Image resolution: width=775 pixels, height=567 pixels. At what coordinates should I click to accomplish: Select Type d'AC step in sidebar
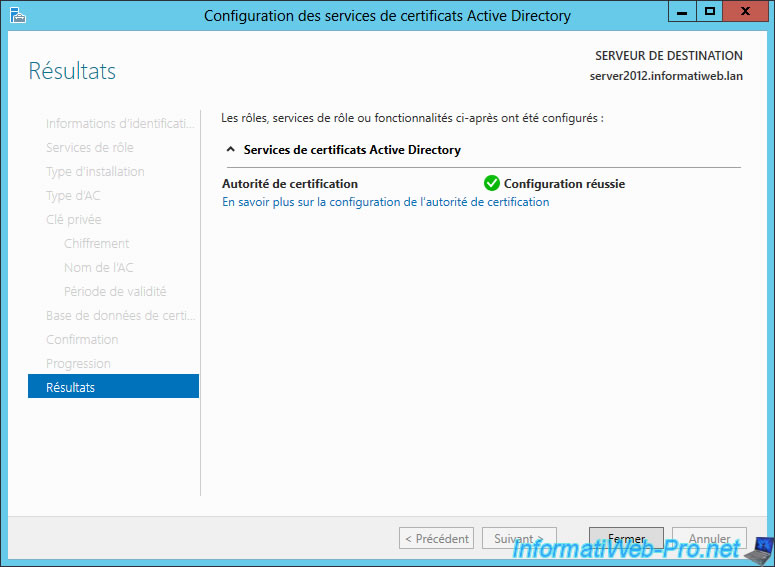point(73,195)
